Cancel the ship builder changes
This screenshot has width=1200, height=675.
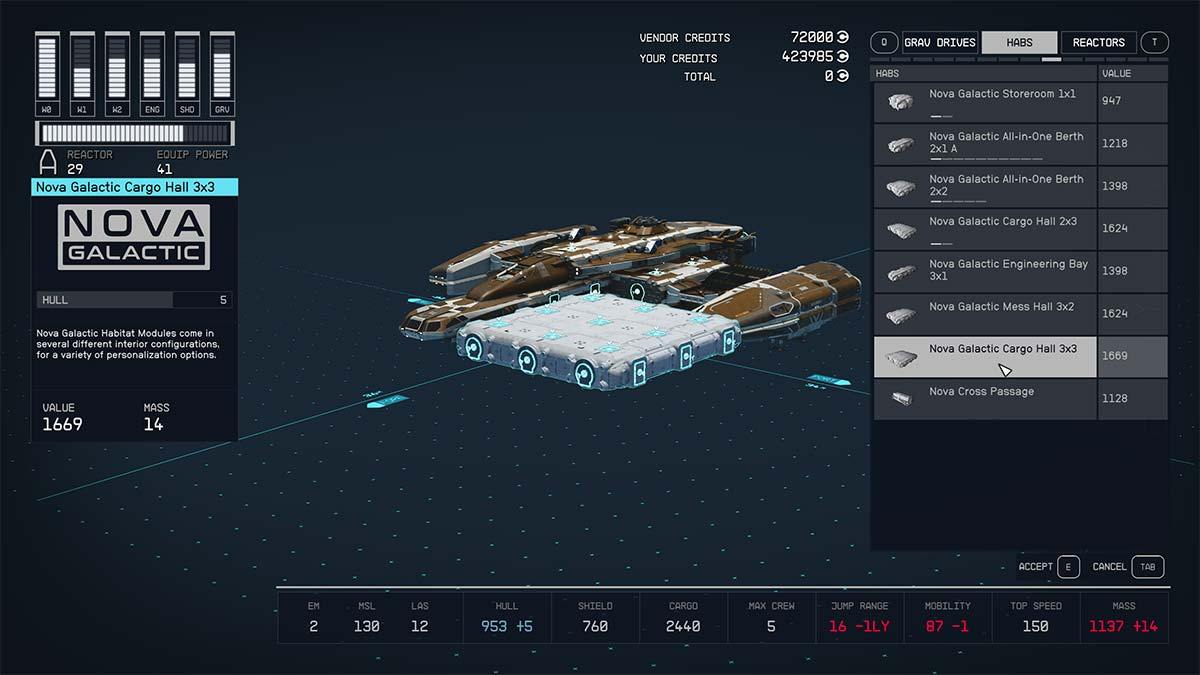click(x=1109, y=567)
